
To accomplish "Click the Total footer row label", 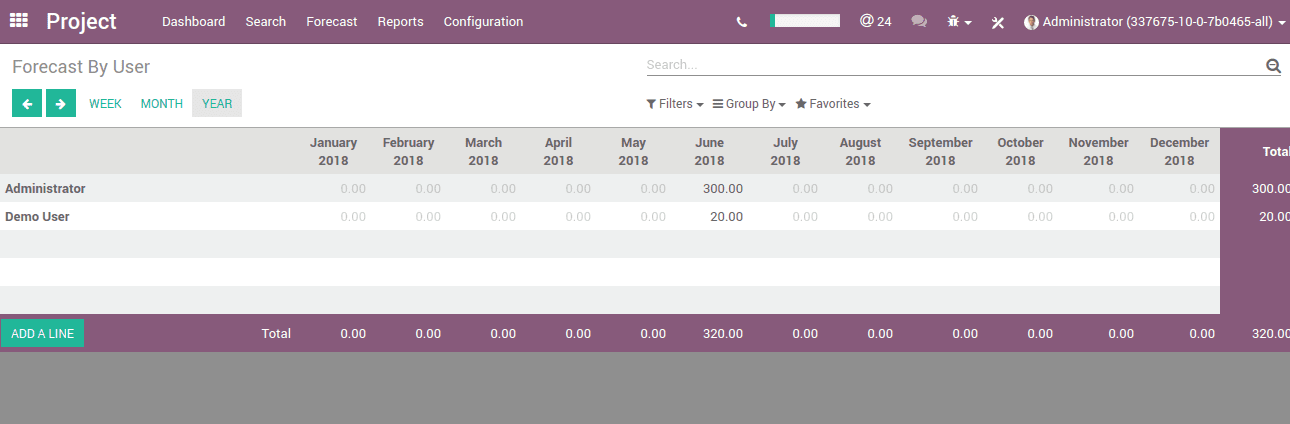I will click(276, 333).
